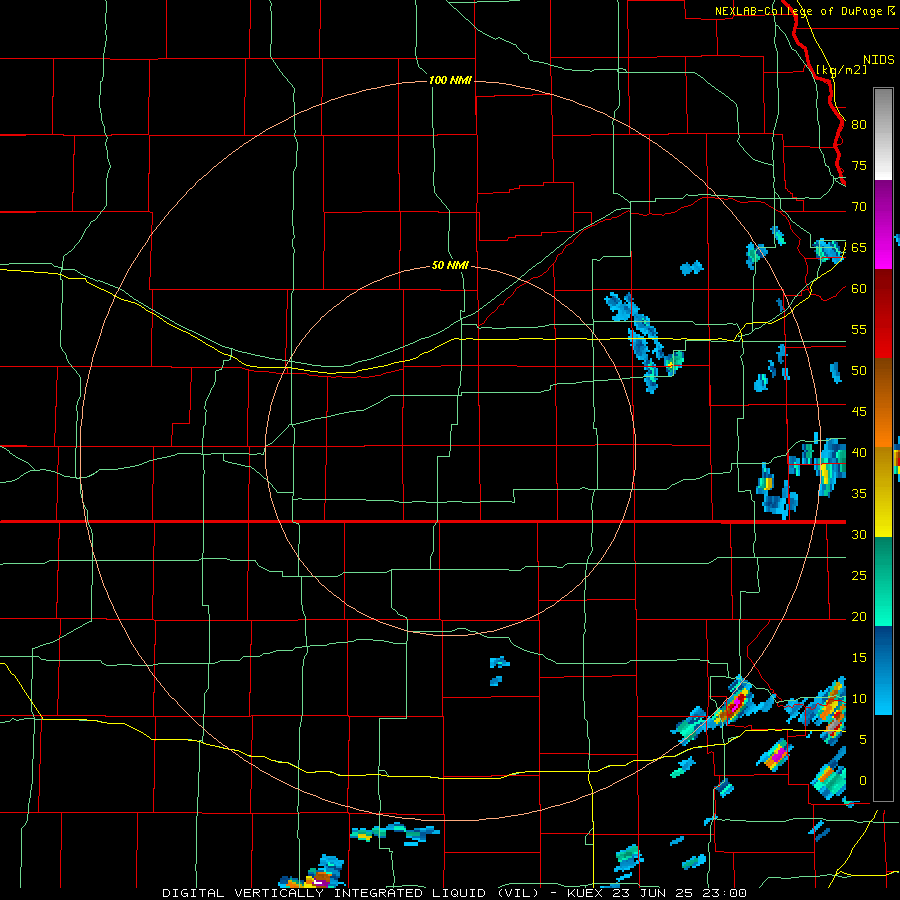Pick the blue segment of the color bar

tap(883, 670)
